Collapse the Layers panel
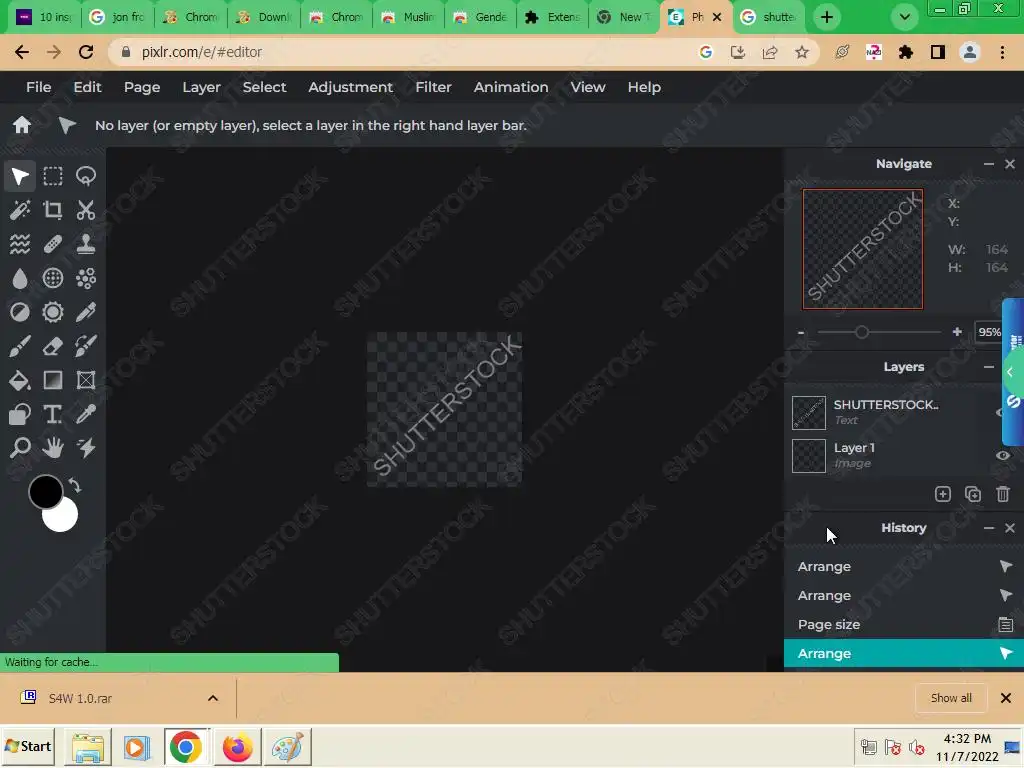This screenshot has width=1024, height=768. coord(989,367)
